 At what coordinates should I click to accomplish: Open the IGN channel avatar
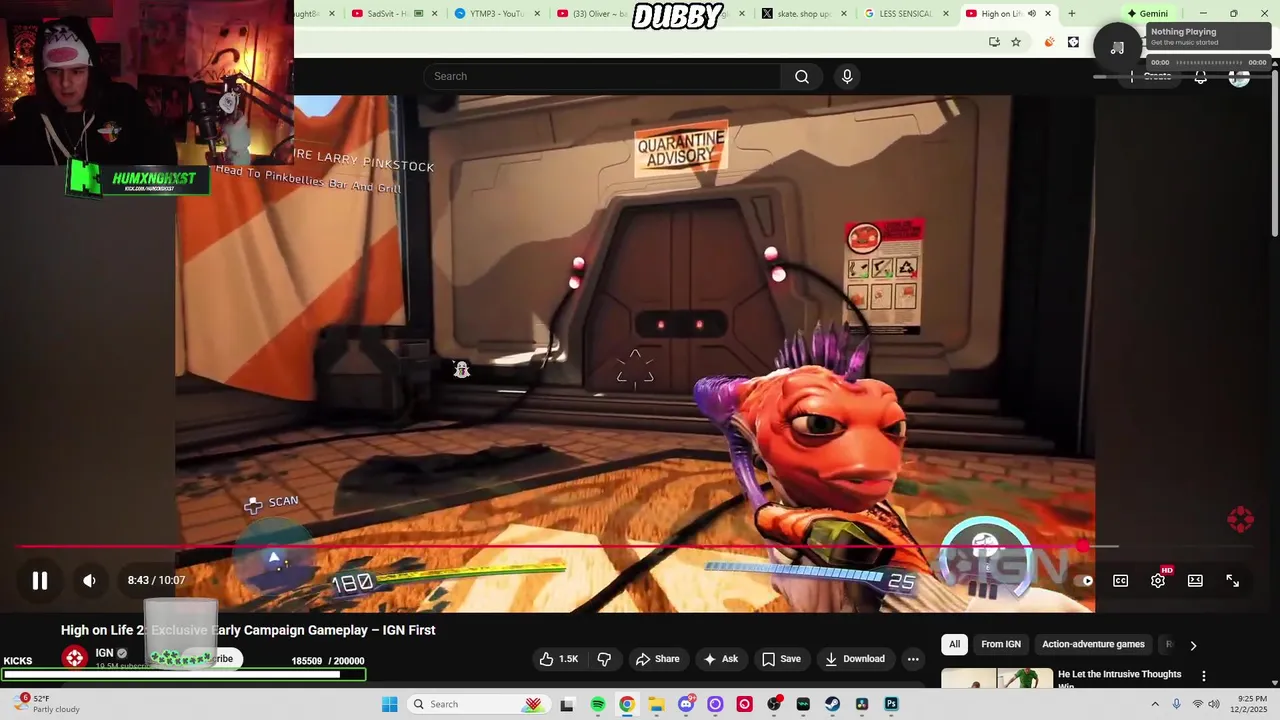tap(75, 658)
